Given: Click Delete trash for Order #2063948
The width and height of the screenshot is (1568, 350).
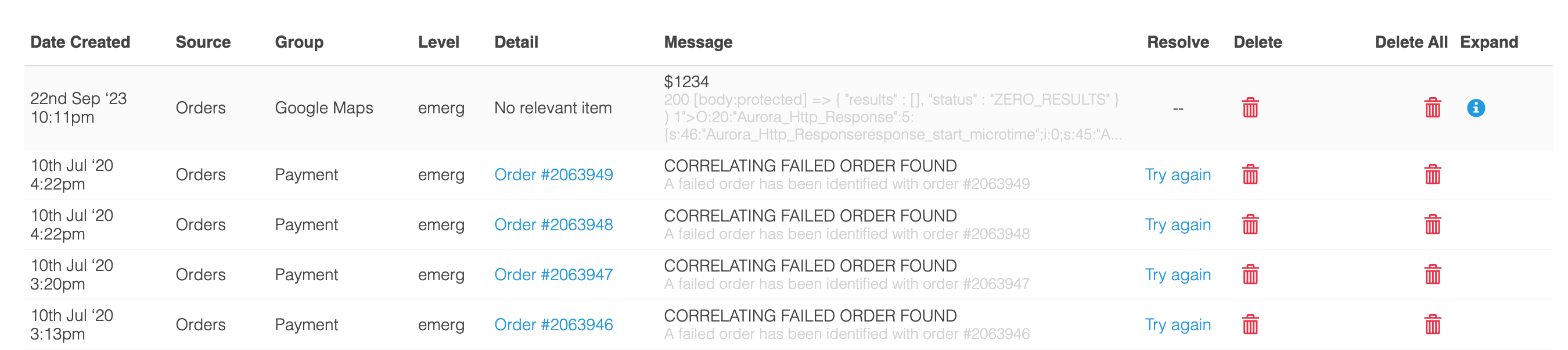Looking at the screenshot, I should (1250, 224).
